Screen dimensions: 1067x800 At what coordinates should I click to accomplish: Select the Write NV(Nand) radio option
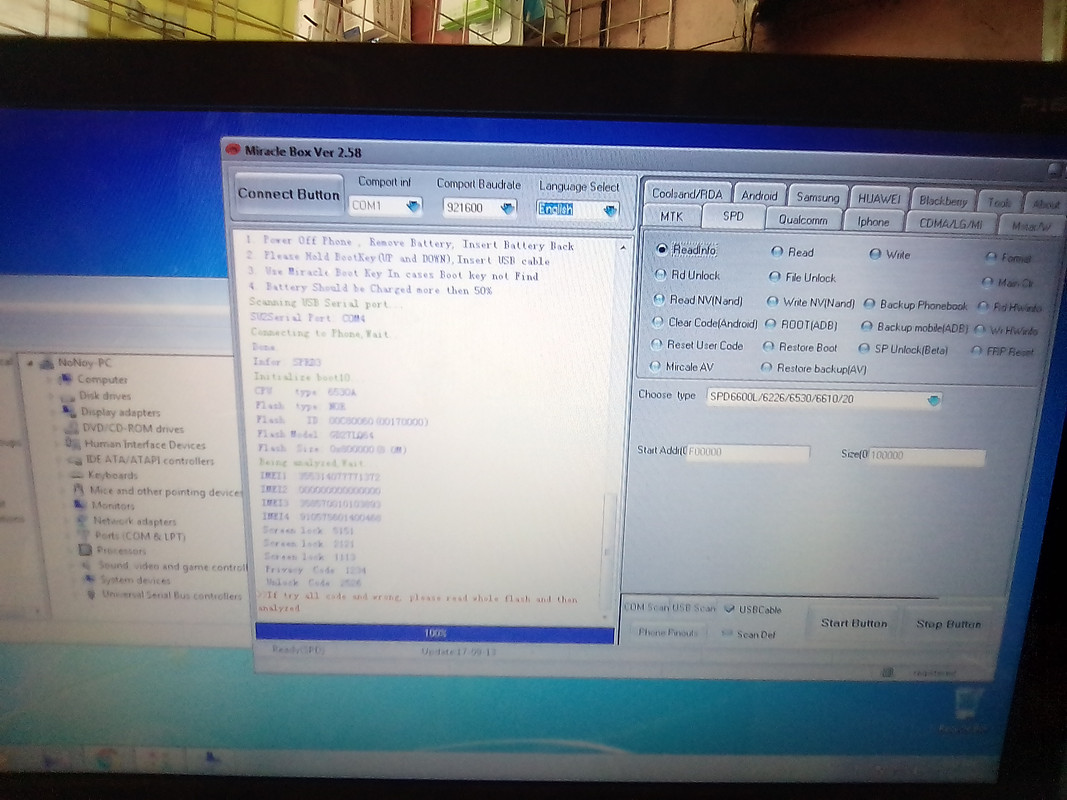coord(810,303)
